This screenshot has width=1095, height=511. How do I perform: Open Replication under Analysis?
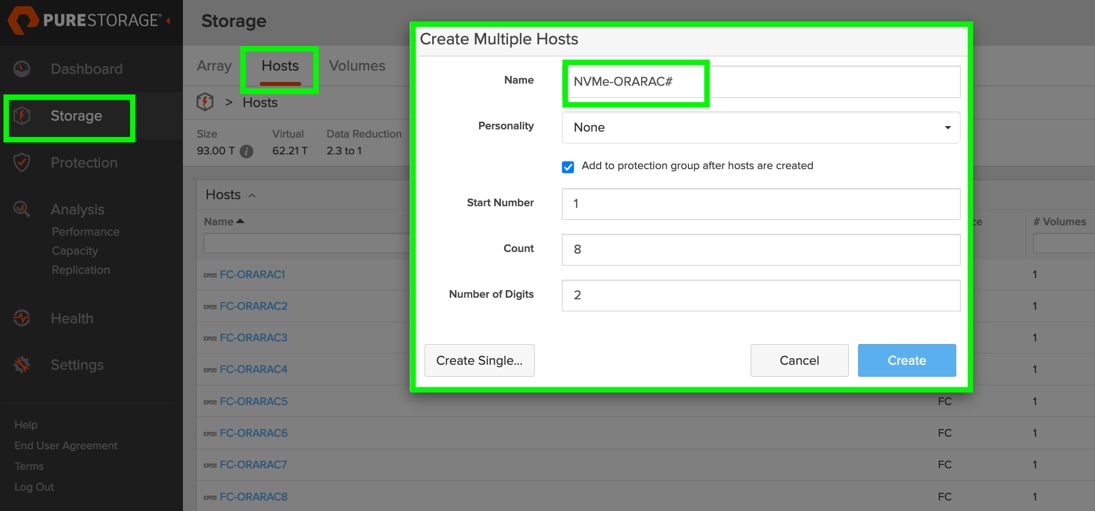click(x=81, y=270)
